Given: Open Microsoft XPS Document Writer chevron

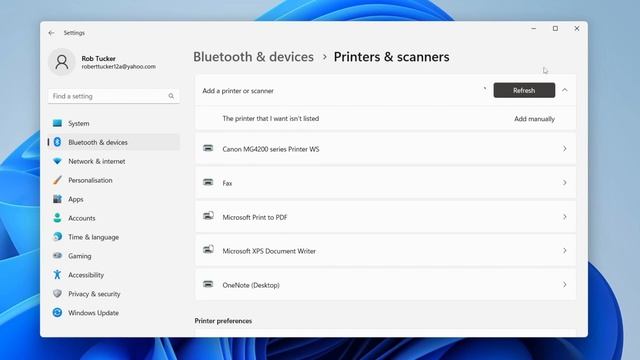Looking at the screenshot, I should point(564,251).
